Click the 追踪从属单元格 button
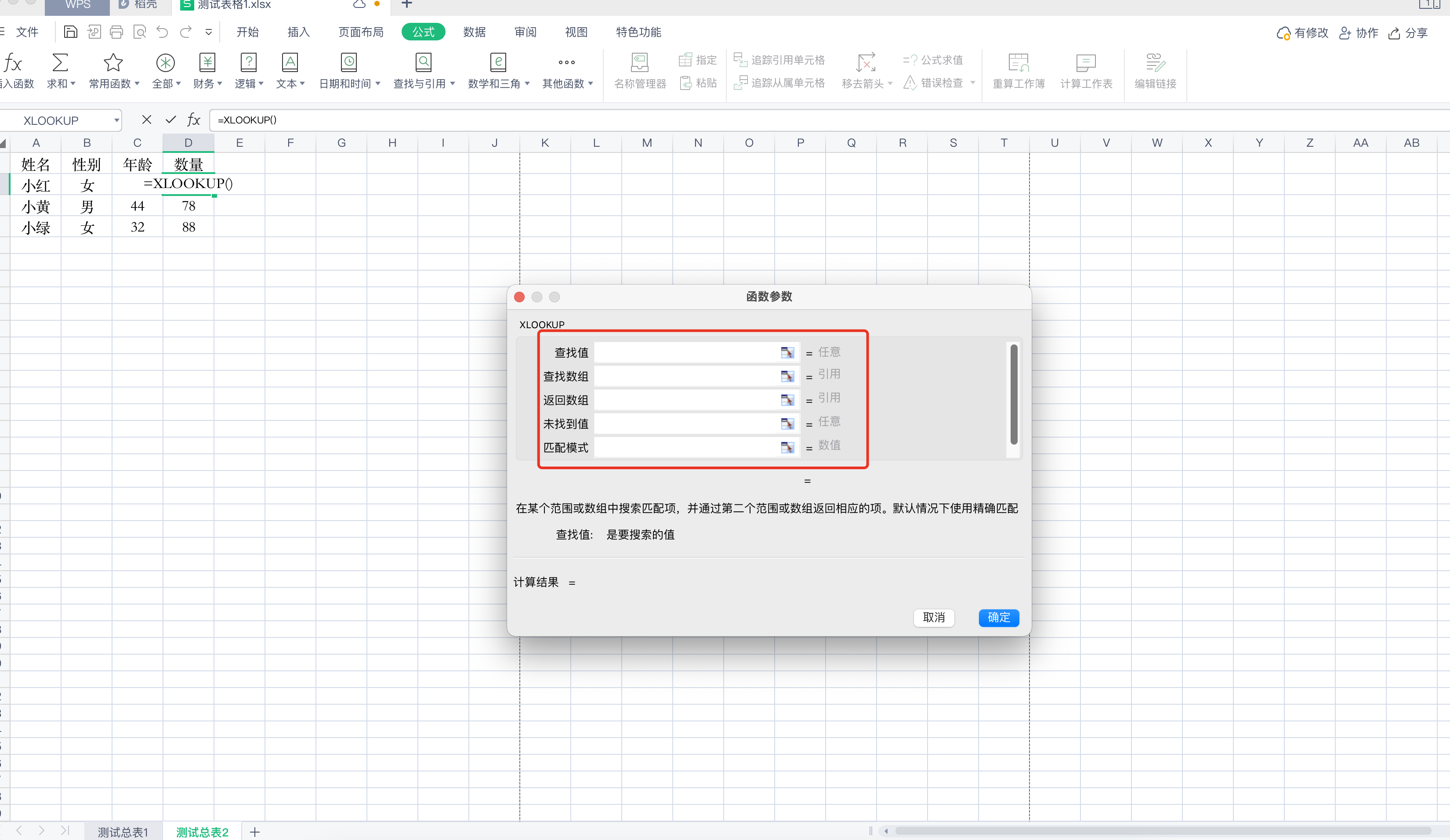The image size is (1450, 840). click(779, 83)
